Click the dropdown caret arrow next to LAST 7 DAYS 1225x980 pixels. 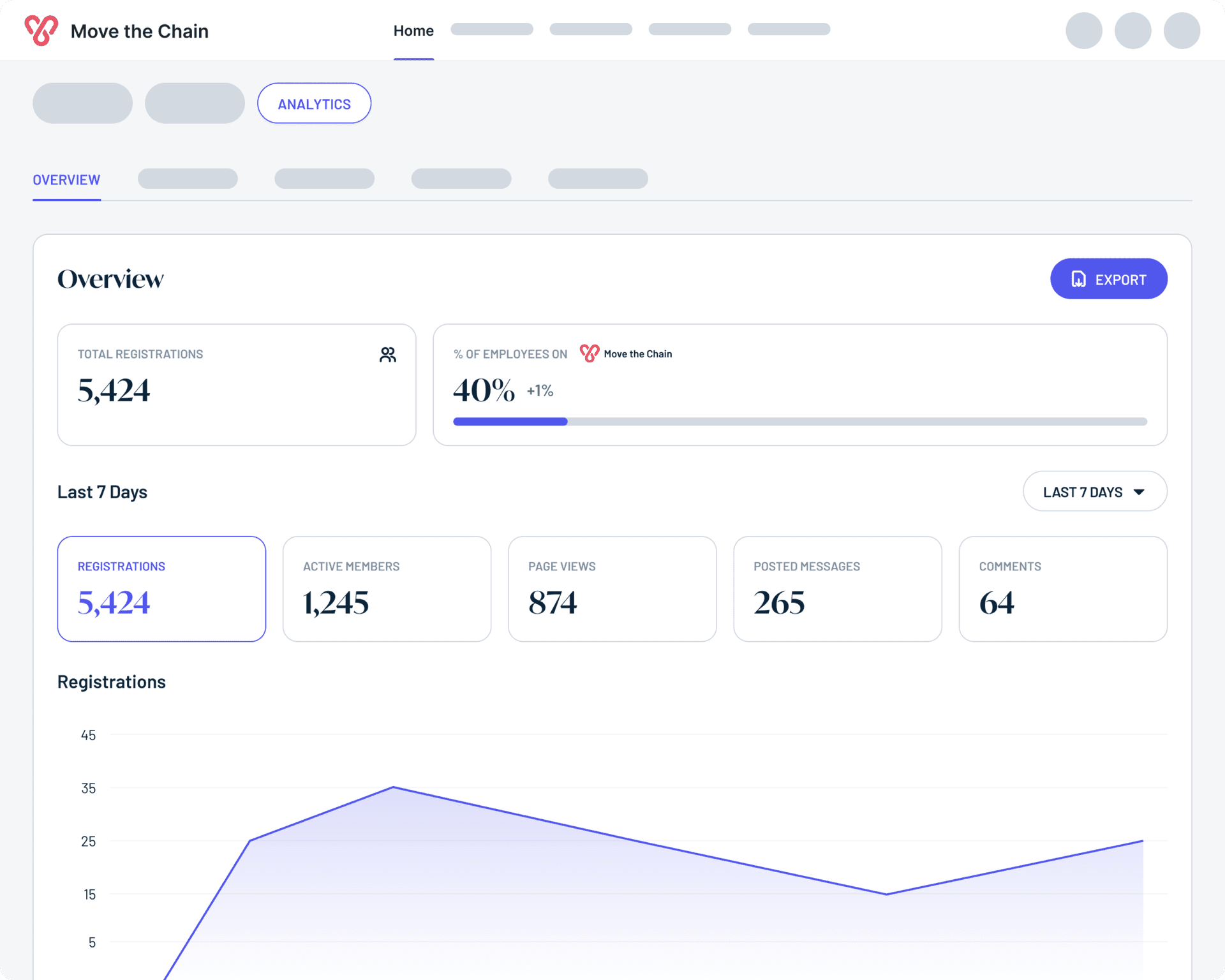coord(1139,492)
